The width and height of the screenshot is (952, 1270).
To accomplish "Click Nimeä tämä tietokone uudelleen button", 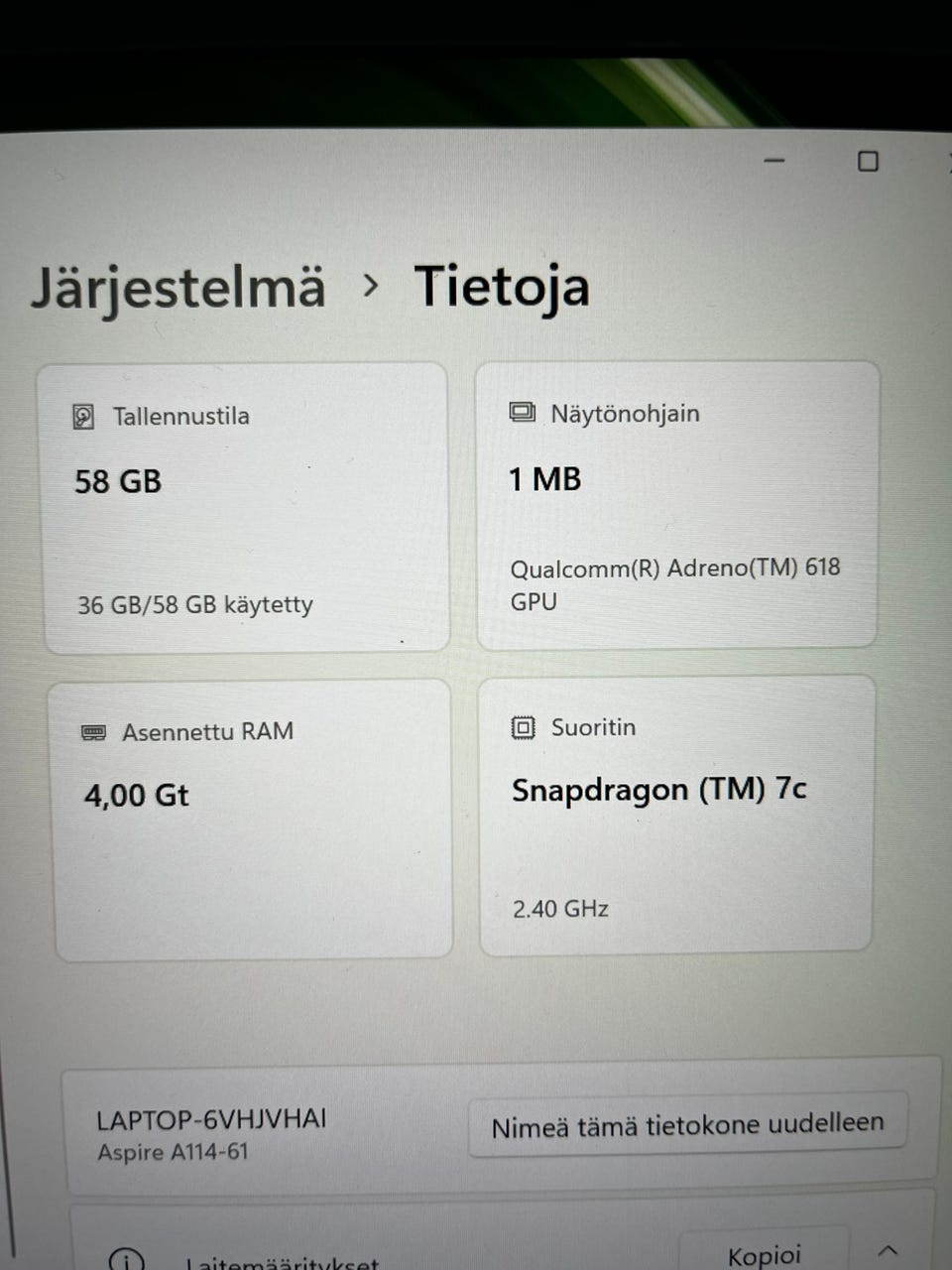I will coord(687,1124).
